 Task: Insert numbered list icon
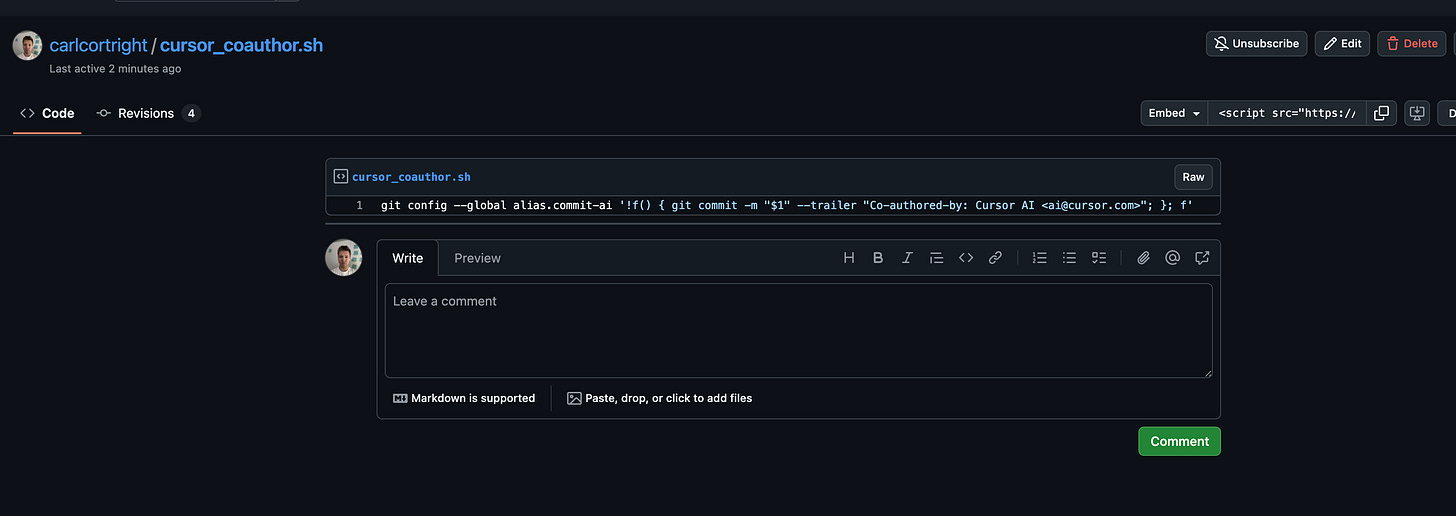click(x=1040, y=258)
